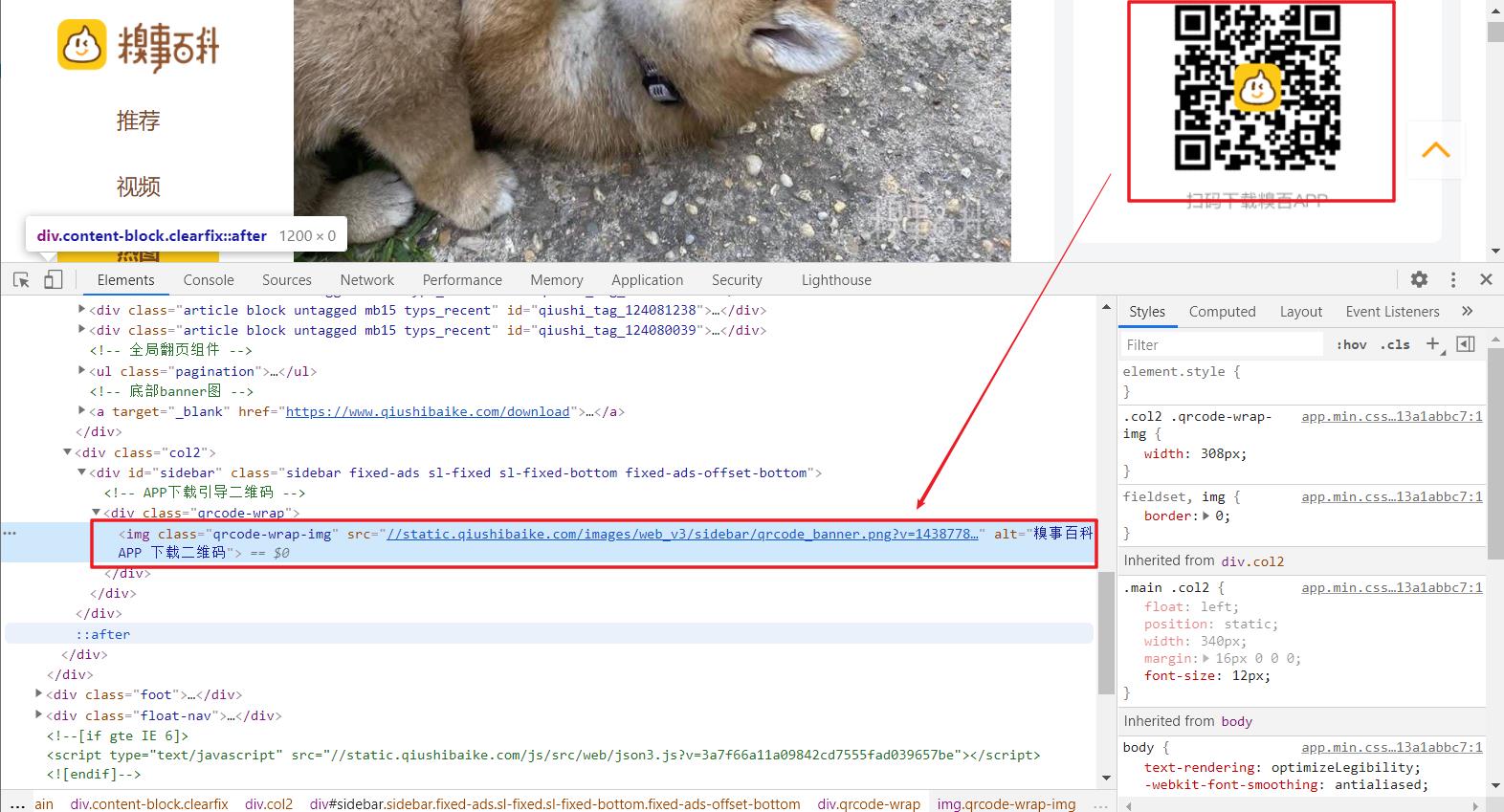Viewport: 1504px width, 812px height.
Task: Open app.min.css link for fieldset, img rule
Action: point(1392,496)
